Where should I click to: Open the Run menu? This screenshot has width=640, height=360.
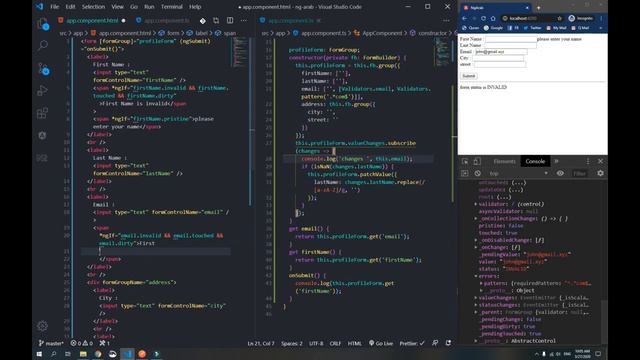(149, 7)
